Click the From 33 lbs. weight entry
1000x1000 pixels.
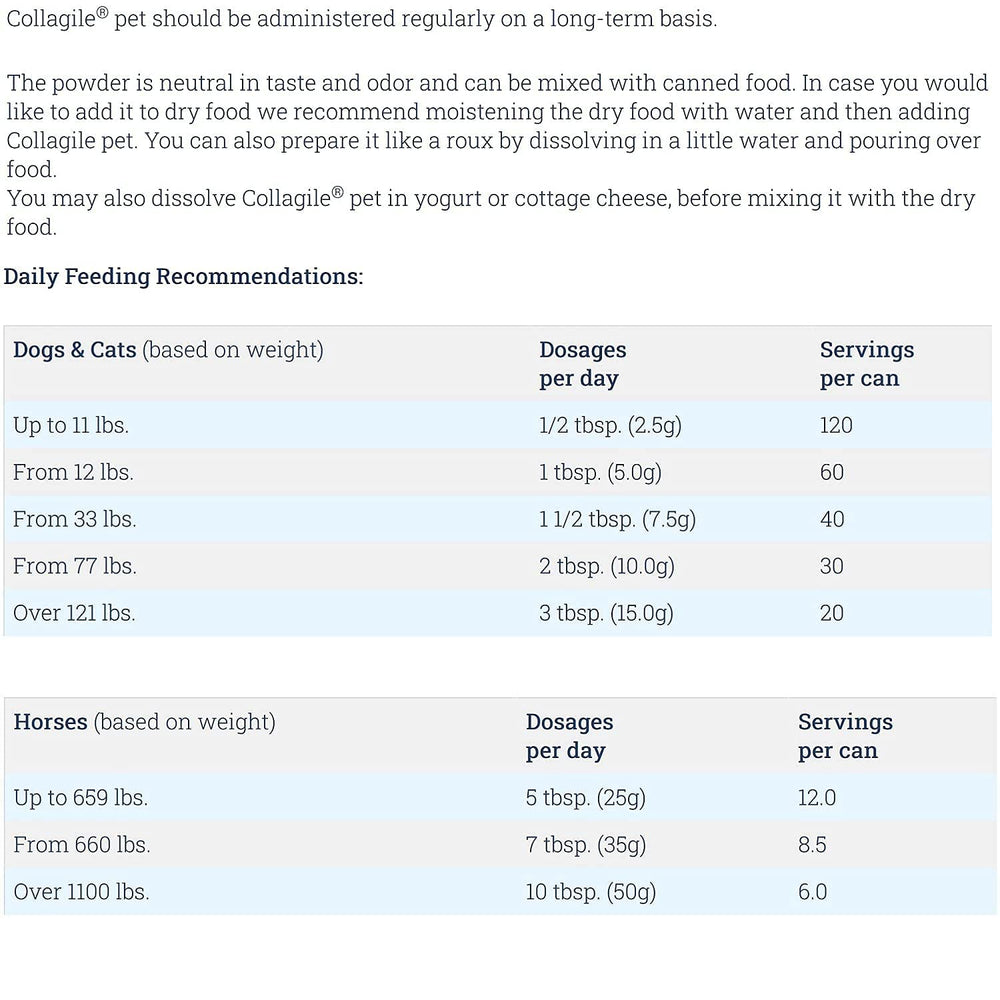(75, 519)
